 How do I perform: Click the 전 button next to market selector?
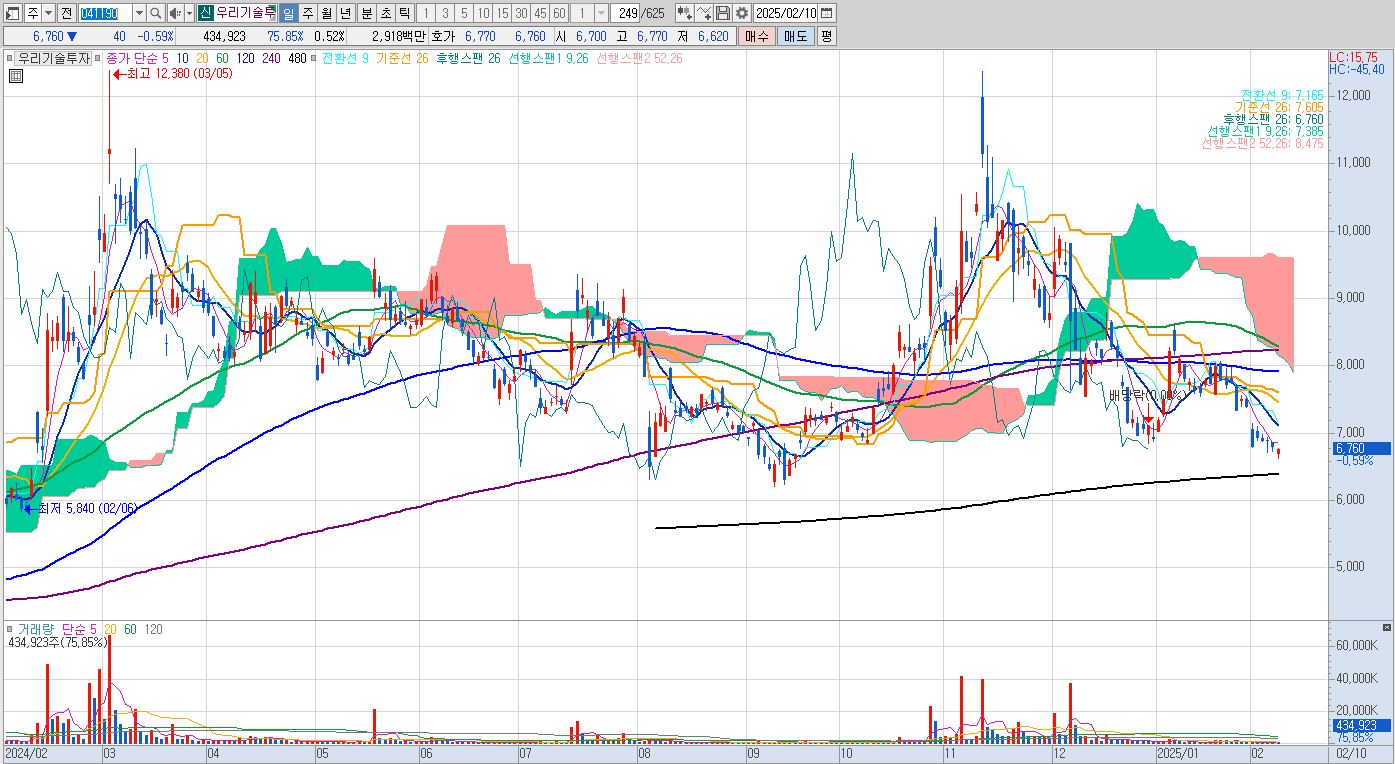point(66,13)
